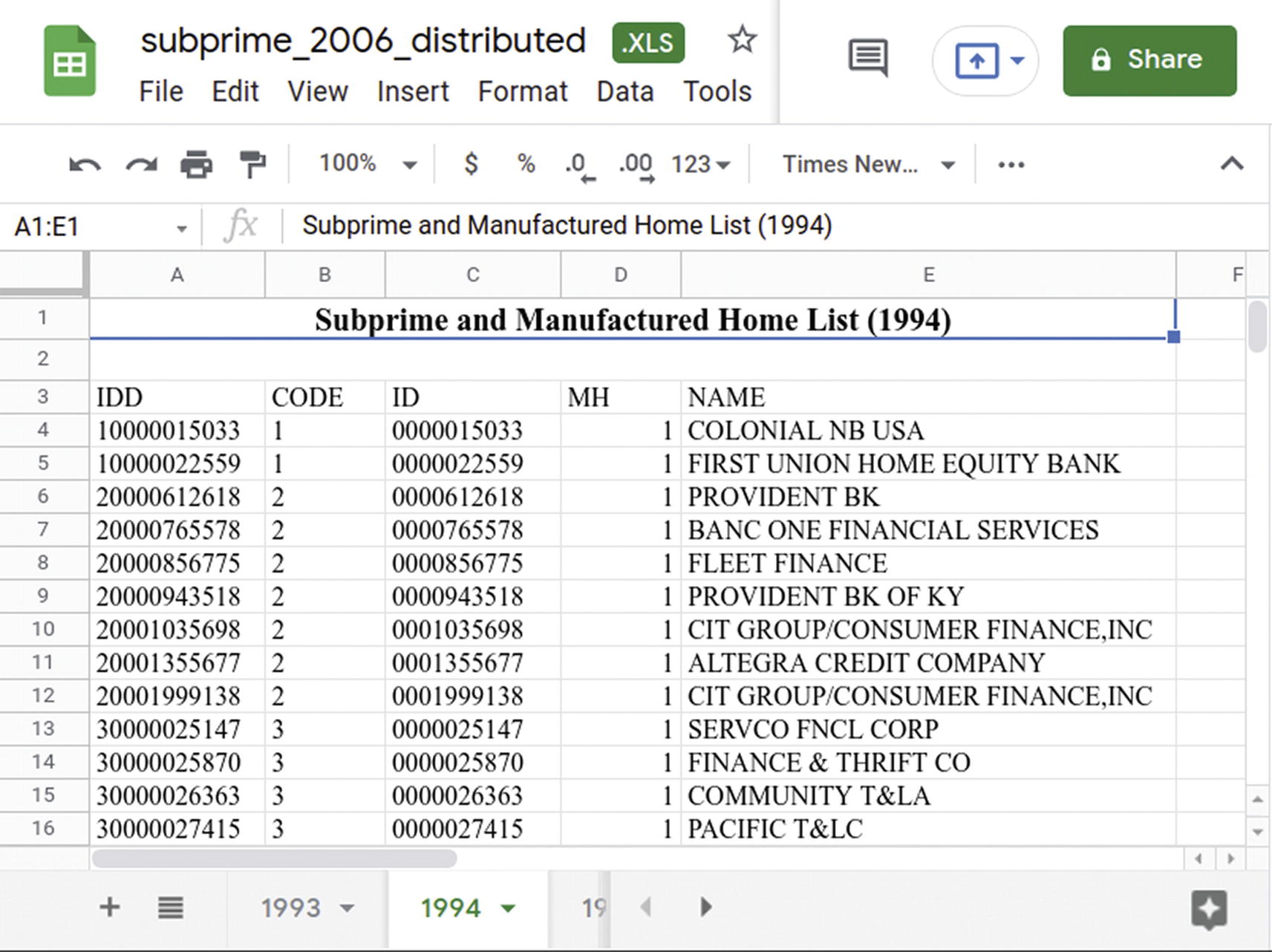Open the Google Sheets home icon
Viewport: 1272px width, 952px height.
tap(70, 61)
